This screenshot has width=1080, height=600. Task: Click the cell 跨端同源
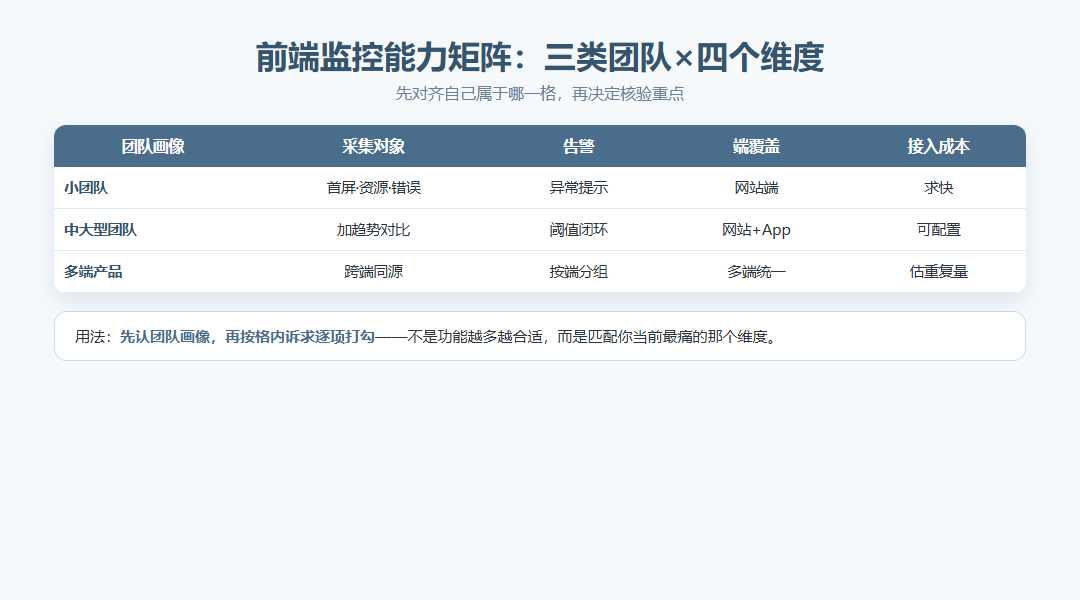(373, 271)
